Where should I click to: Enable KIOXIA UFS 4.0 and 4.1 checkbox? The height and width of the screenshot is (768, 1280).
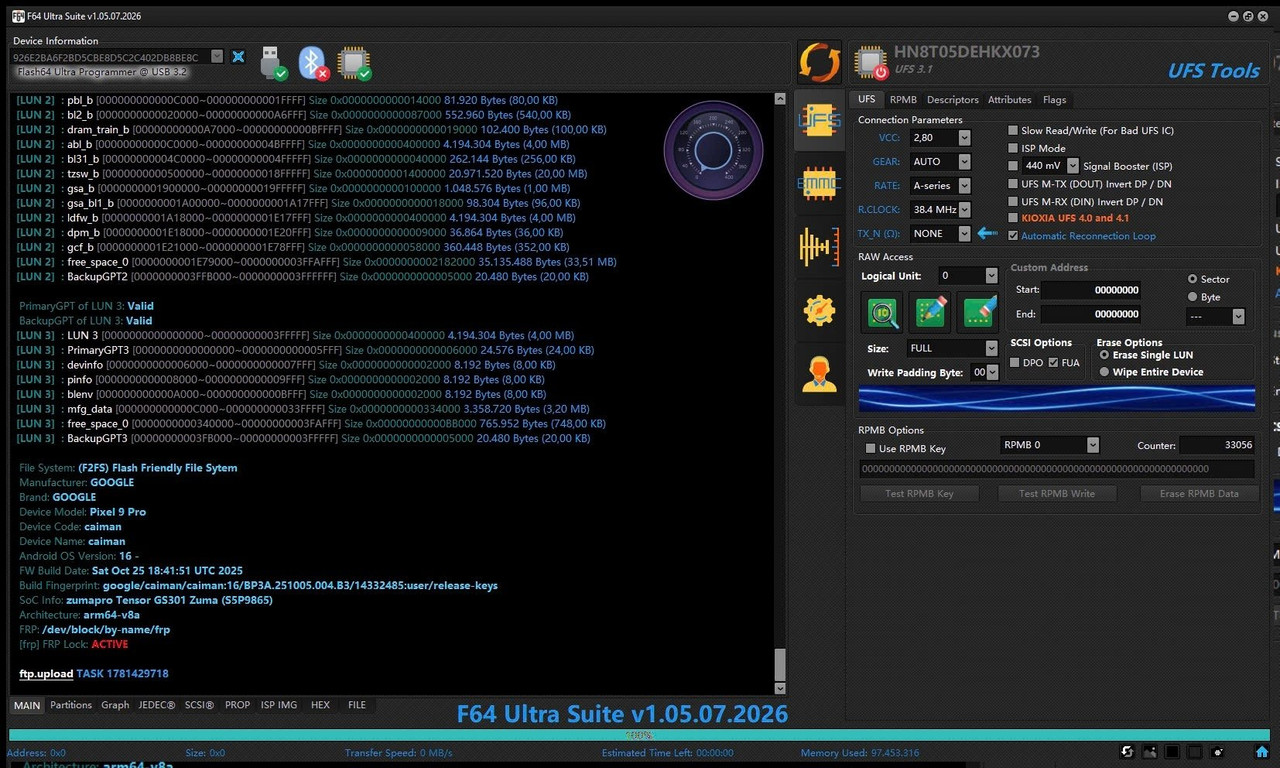(x=1013, y=218)
